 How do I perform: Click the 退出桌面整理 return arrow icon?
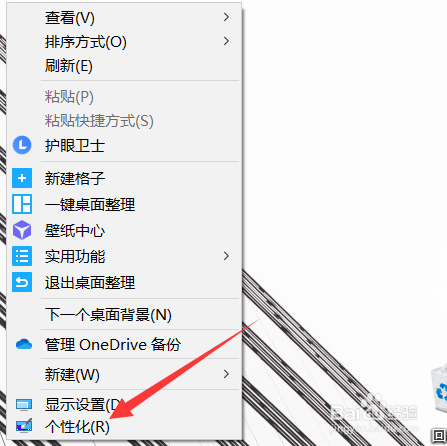pos(22,282)
